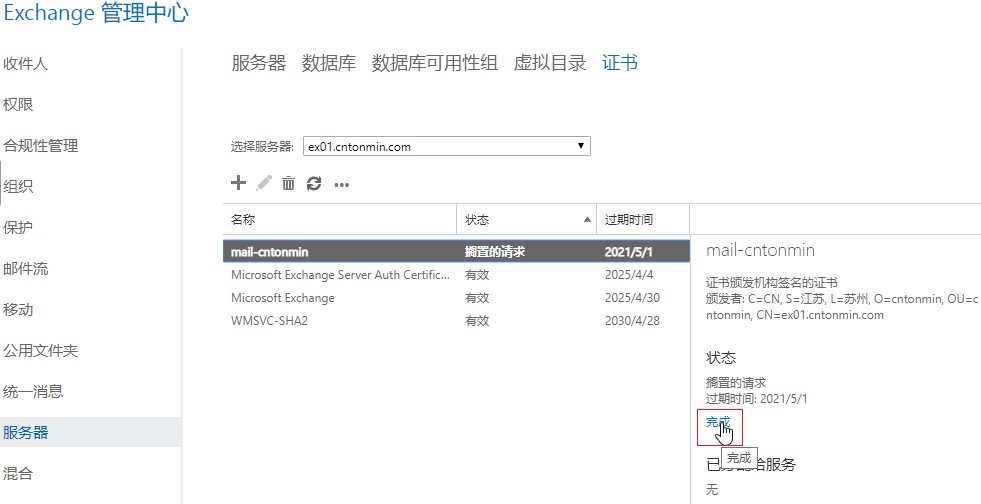Open 邮件流 in the left navigation
981x504 pixels.
pyautogui.click(x=26, y=269)
